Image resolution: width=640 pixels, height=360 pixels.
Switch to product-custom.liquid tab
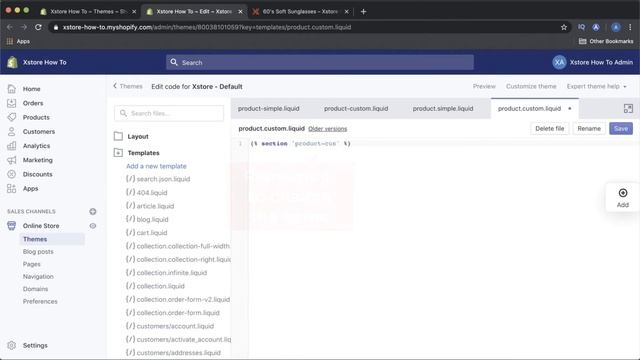tap(356, 109)
